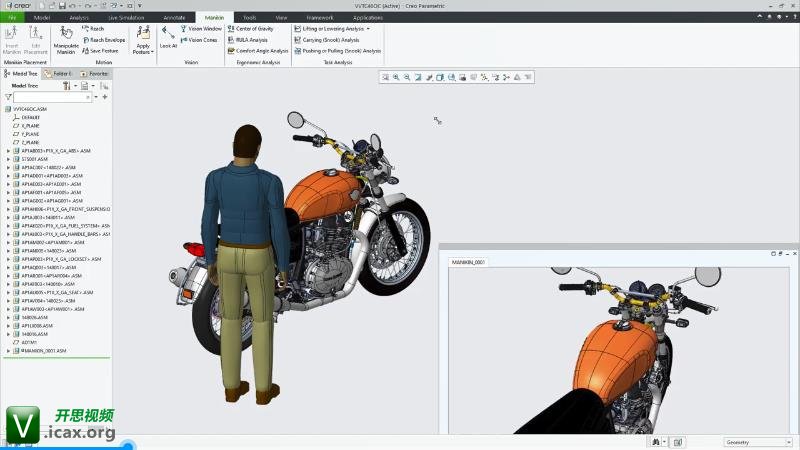Screen dimensions: 800x450
Task: Click RULA Analysis button
Action: tap(250, 40)
